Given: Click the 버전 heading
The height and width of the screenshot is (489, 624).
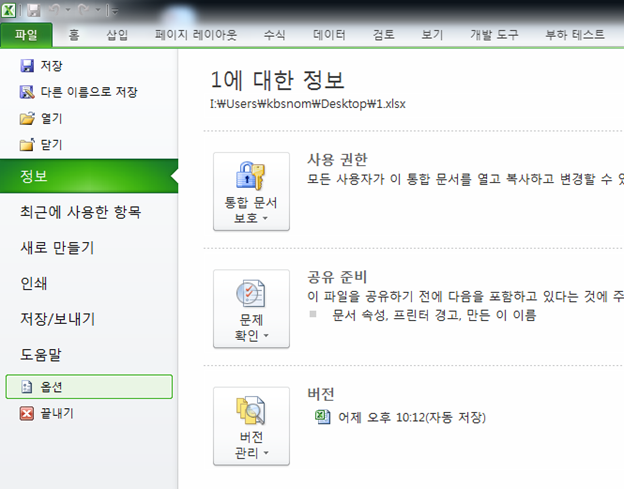Looking at the screenshot, I should (x=321, y=394).
